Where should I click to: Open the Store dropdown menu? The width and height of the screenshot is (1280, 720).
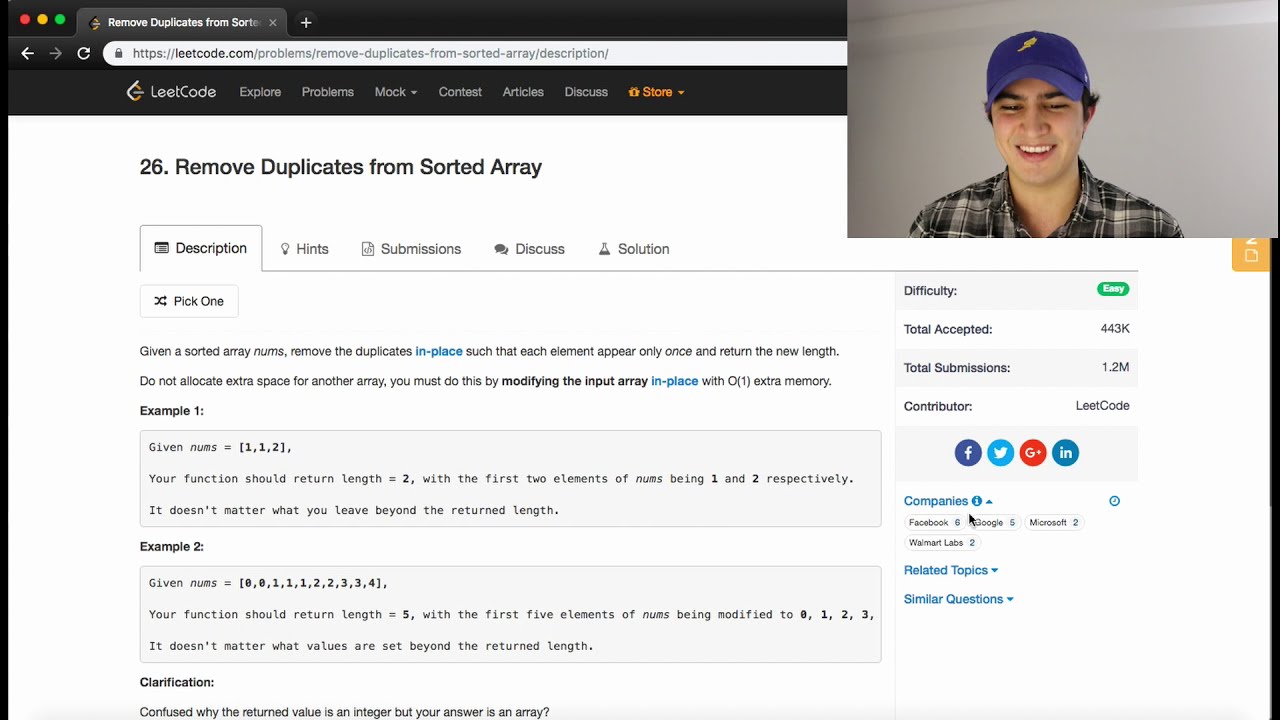tap(656, 92)
